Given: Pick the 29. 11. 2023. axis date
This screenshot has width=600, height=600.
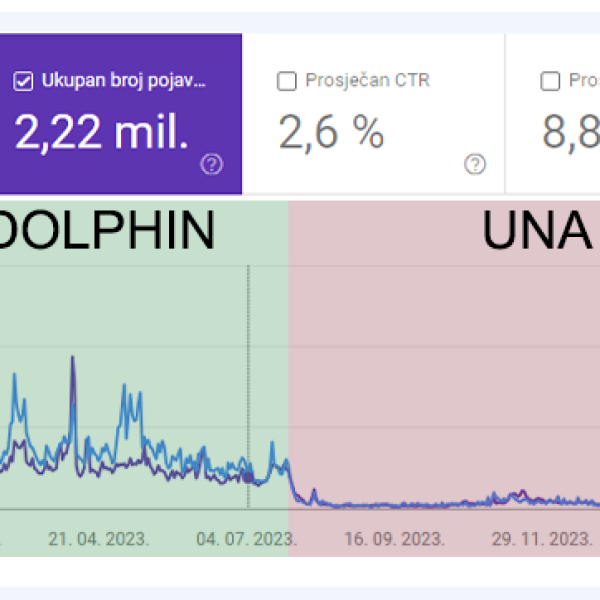Looking at the screenshot, I should tap(541, 539).
